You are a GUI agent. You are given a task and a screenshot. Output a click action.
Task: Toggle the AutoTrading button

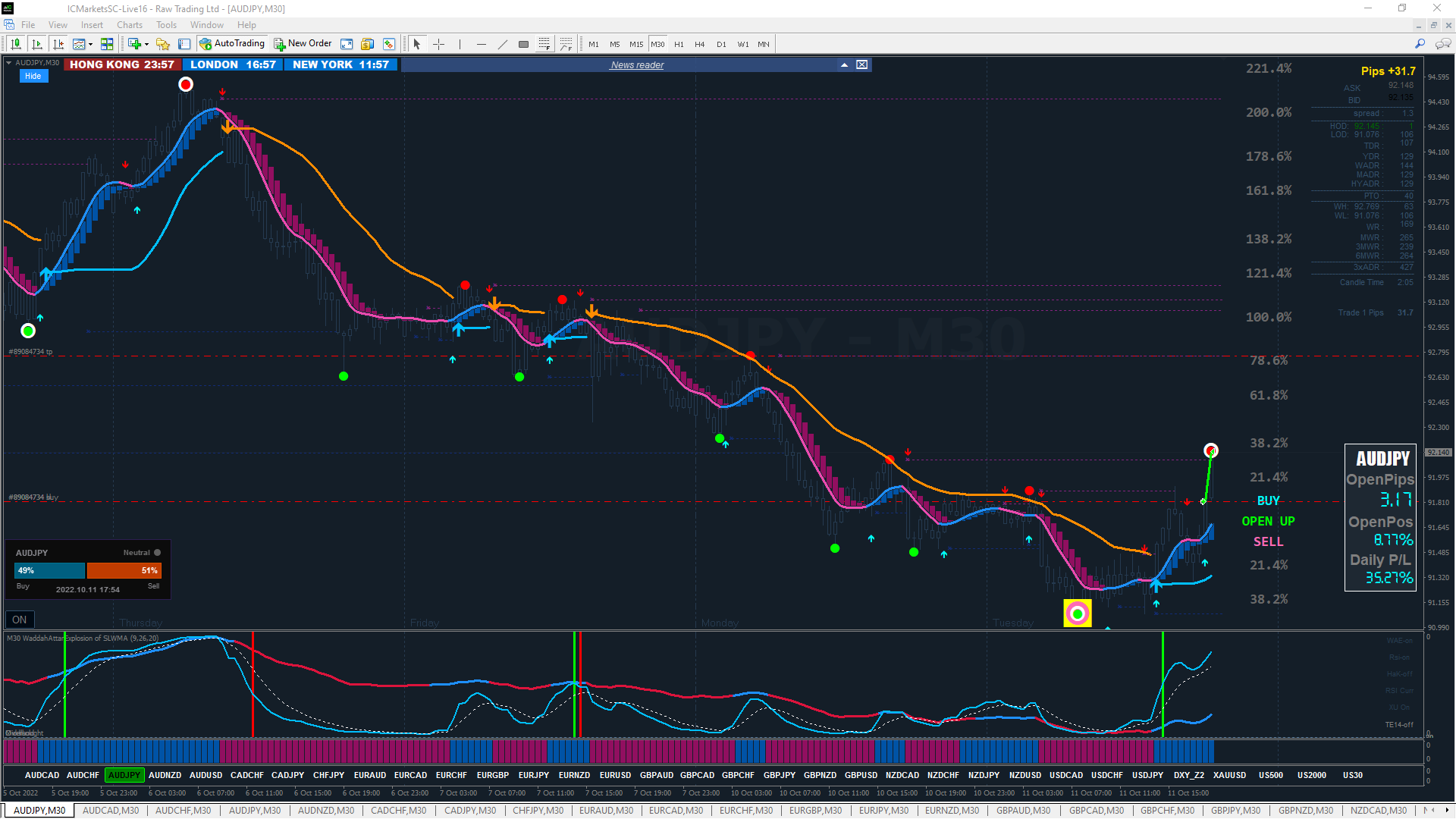coord(232,44)
